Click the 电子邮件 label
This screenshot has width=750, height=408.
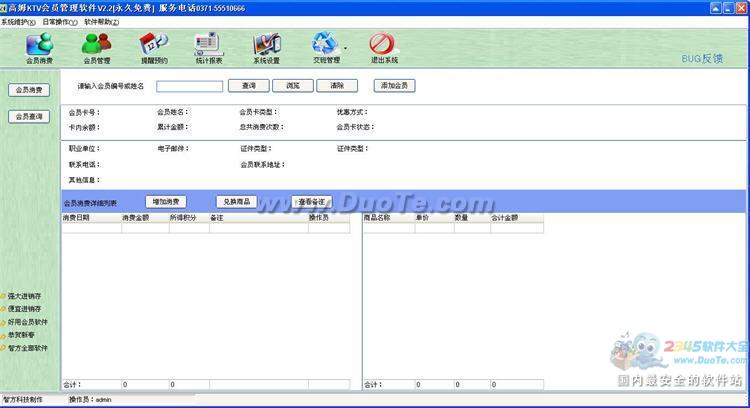pos(173,149)
